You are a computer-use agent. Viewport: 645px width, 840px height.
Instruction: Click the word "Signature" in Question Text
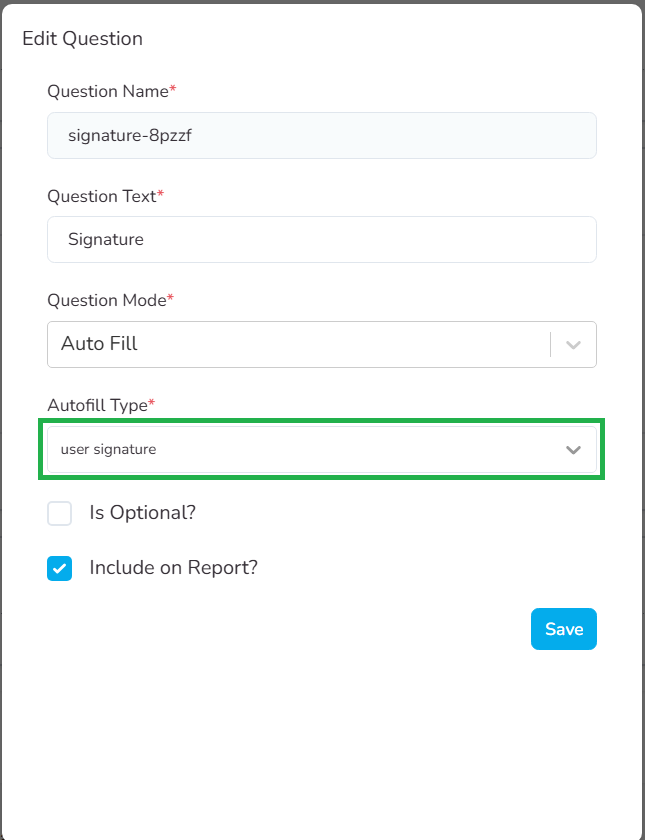point(106,240)
